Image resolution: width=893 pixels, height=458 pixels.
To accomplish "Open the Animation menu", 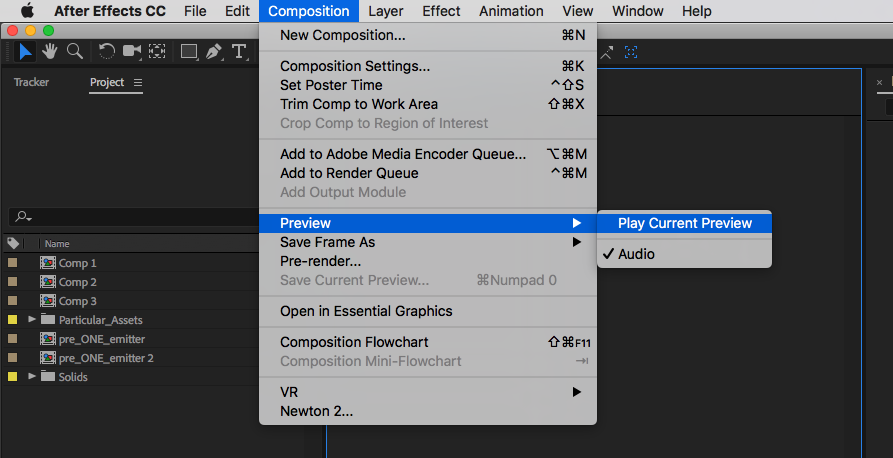I will [x=511, y=11].
